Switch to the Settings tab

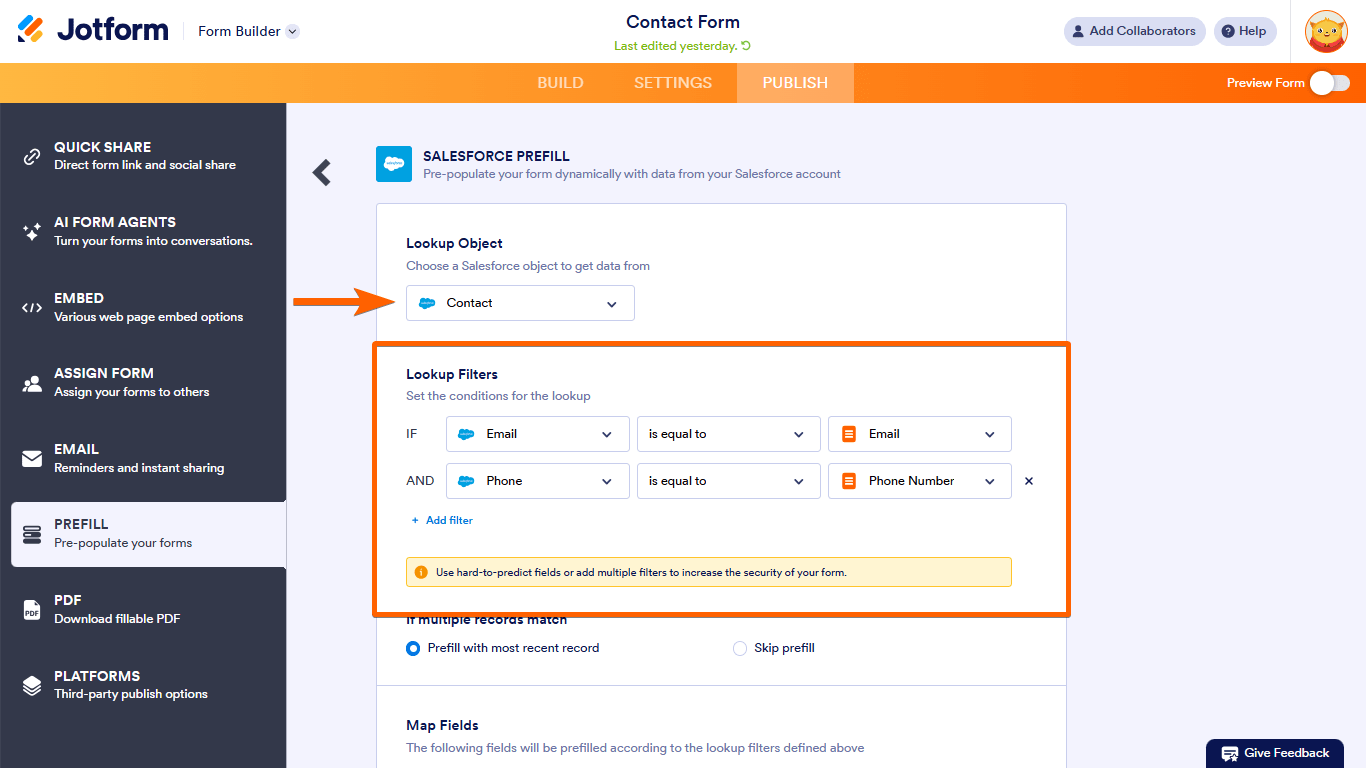(x=673, y=83)
